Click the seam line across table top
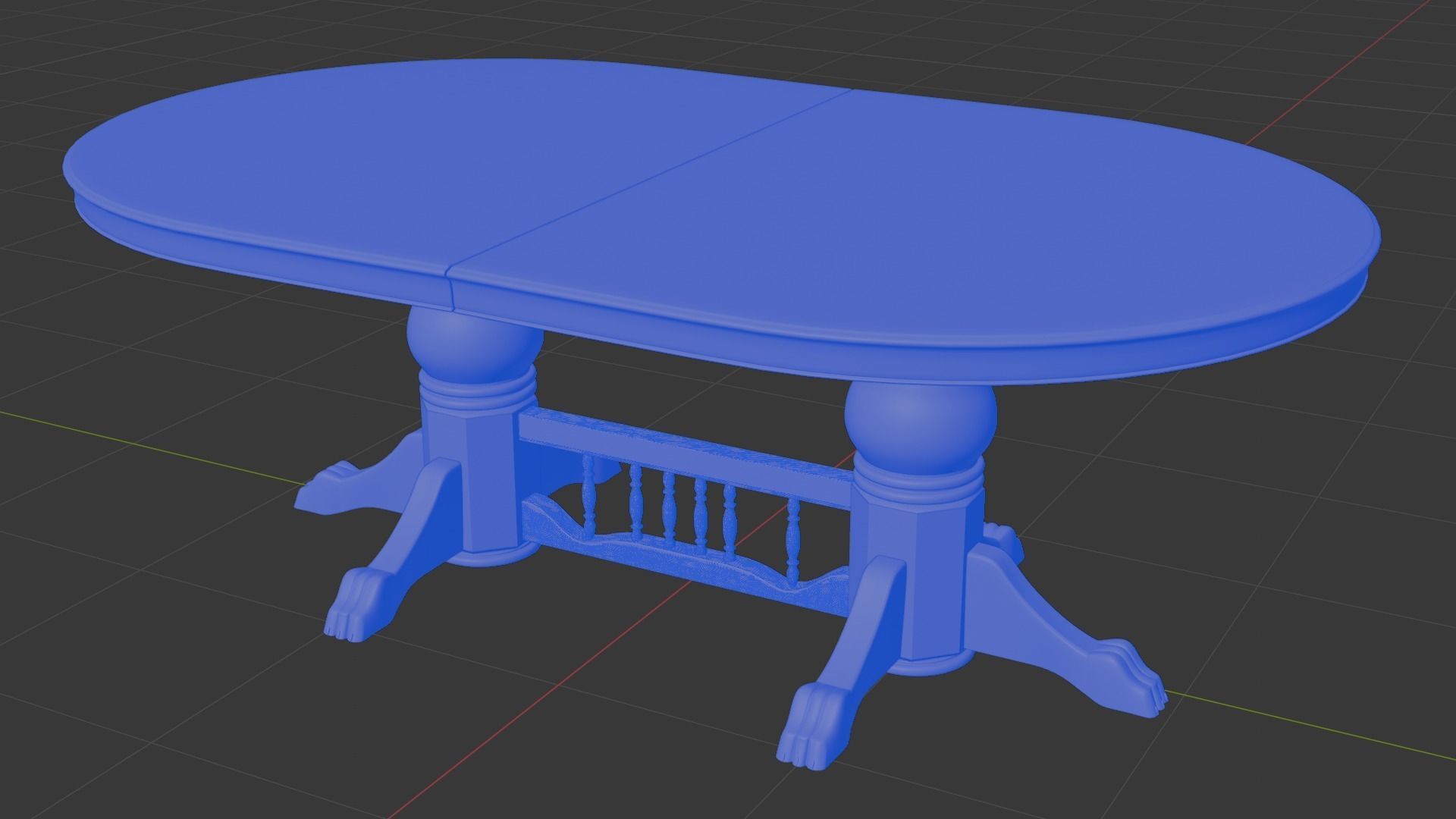 [652, 177]
